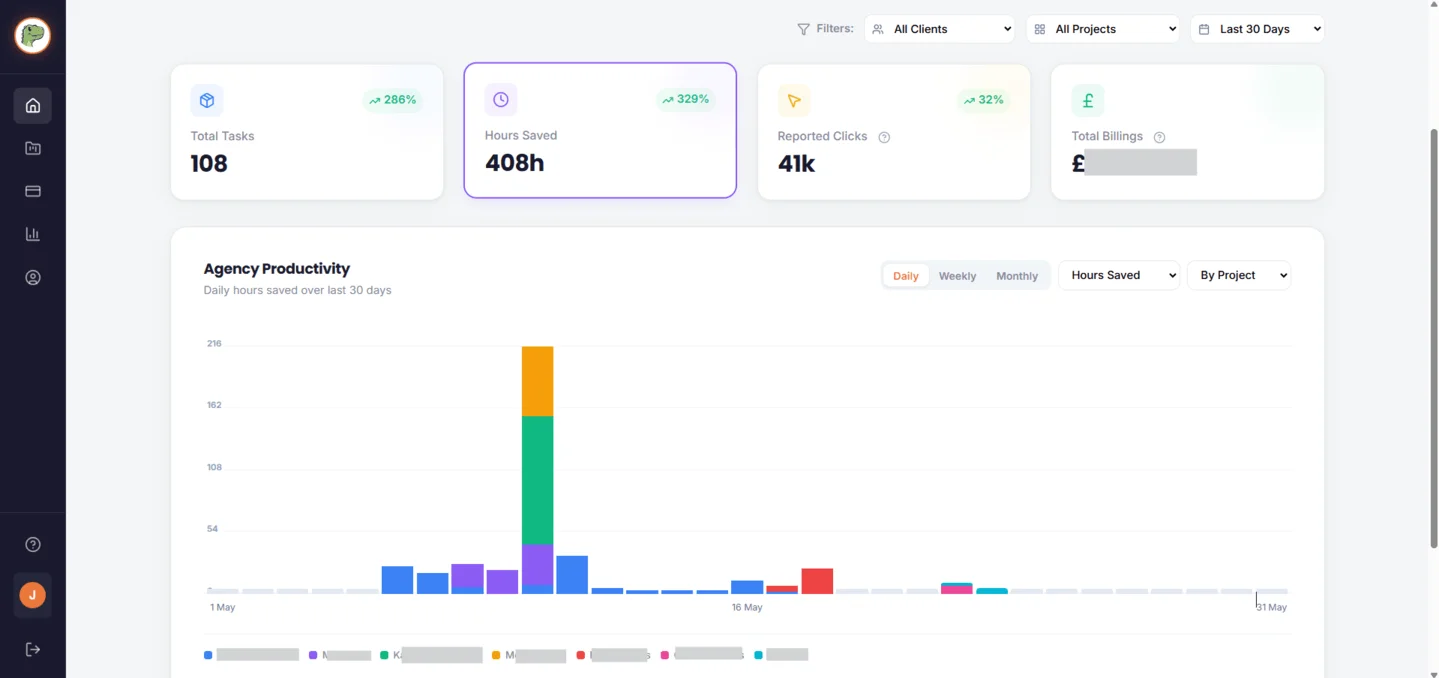This screenshot has height=678, width=1439.
Task: Click the 162 y-axis label
Action: [x=214, y=405]
